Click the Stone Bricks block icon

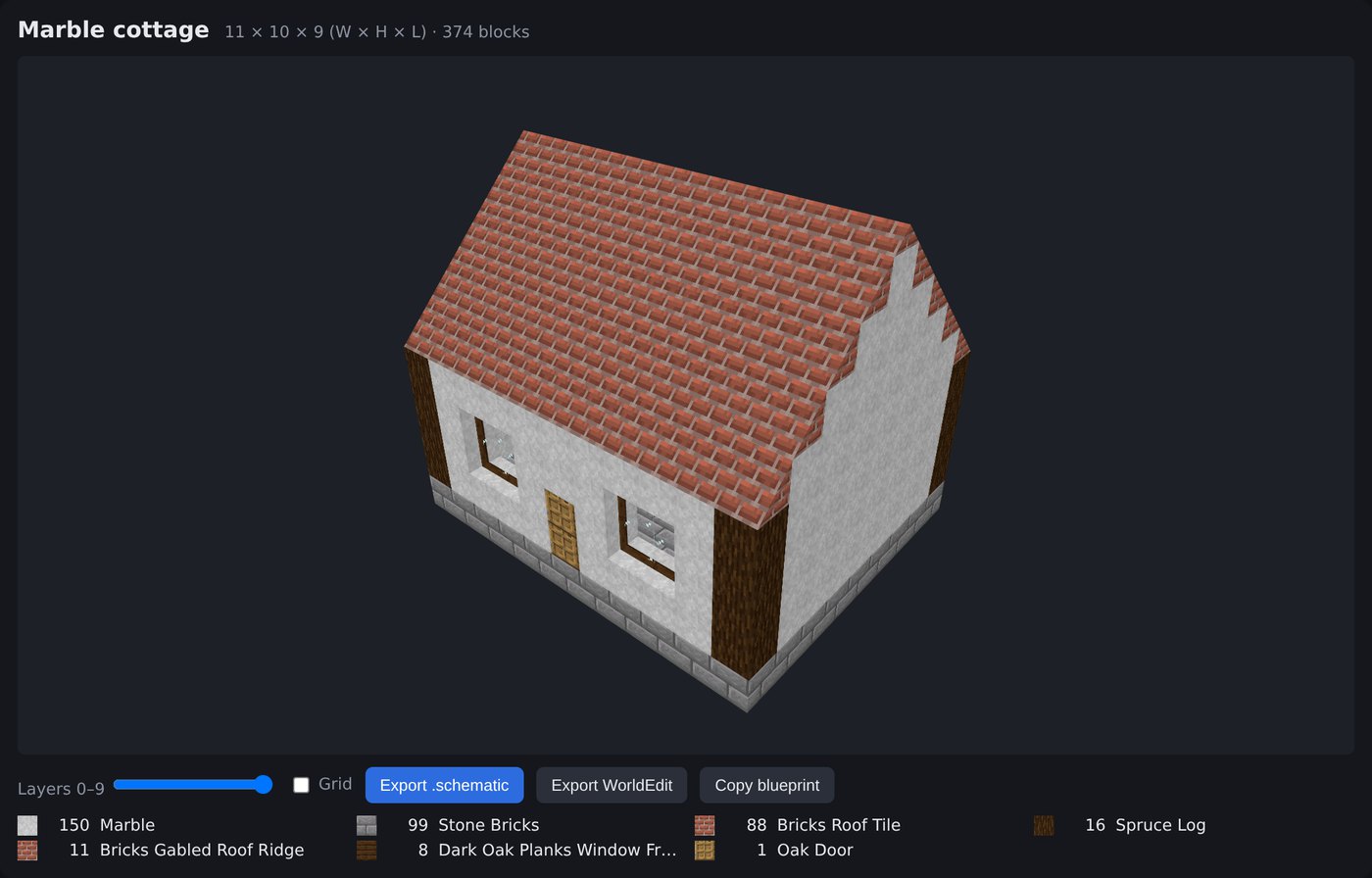coord(367,825)
